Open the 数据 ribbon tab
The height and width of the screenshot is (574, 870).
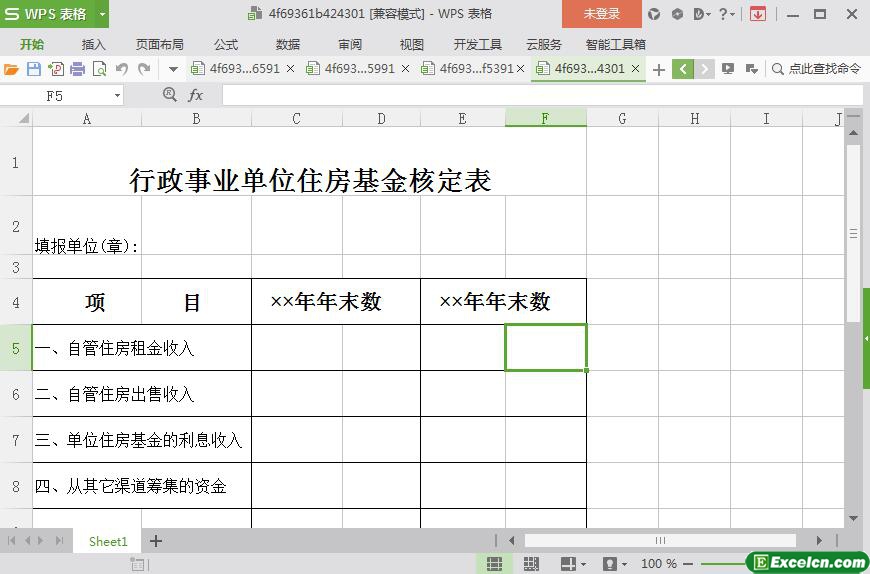pyautogui.click(x=288, y=44)
